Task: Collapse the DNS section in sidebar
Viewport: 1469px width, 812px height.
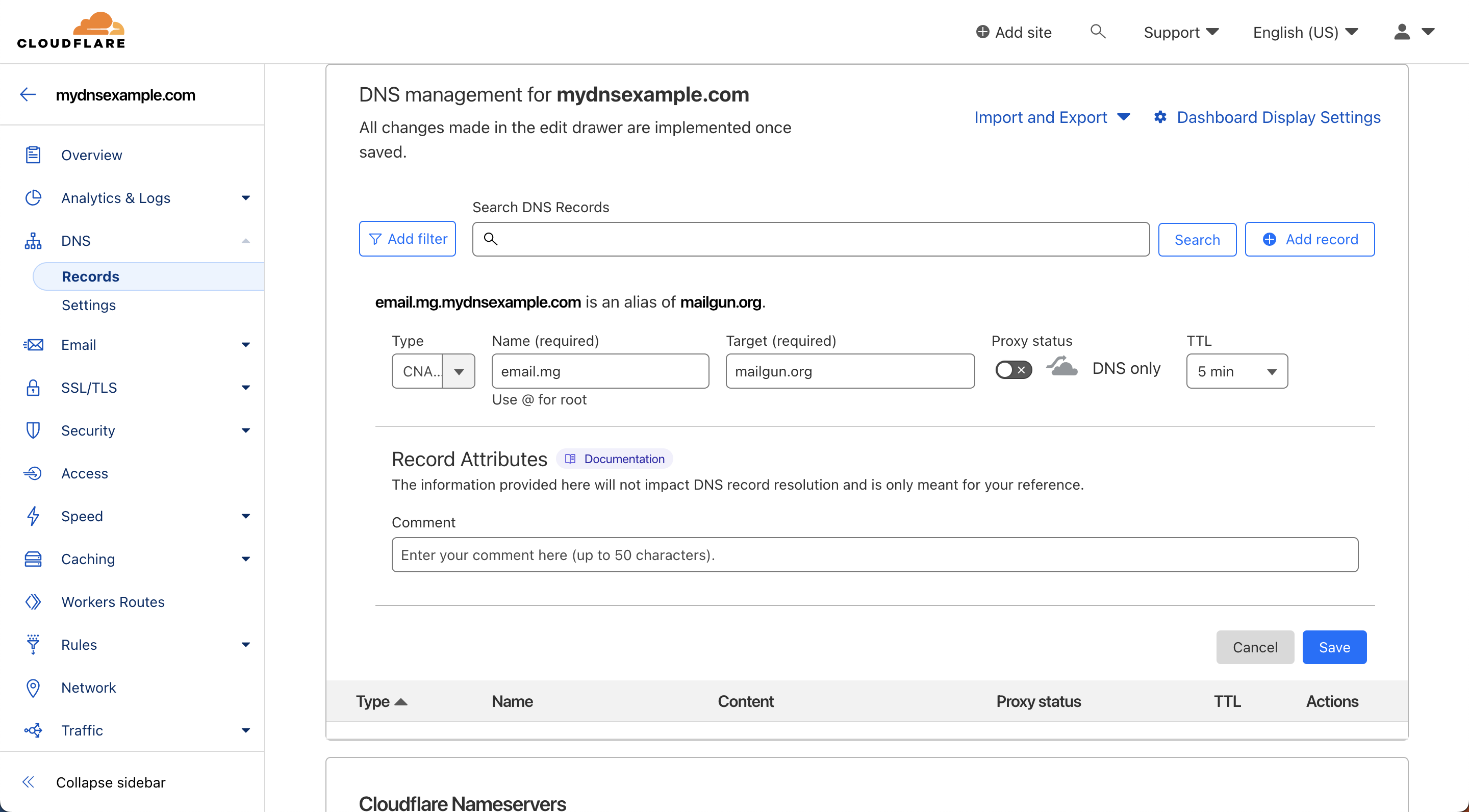Action: coord(246,240)
